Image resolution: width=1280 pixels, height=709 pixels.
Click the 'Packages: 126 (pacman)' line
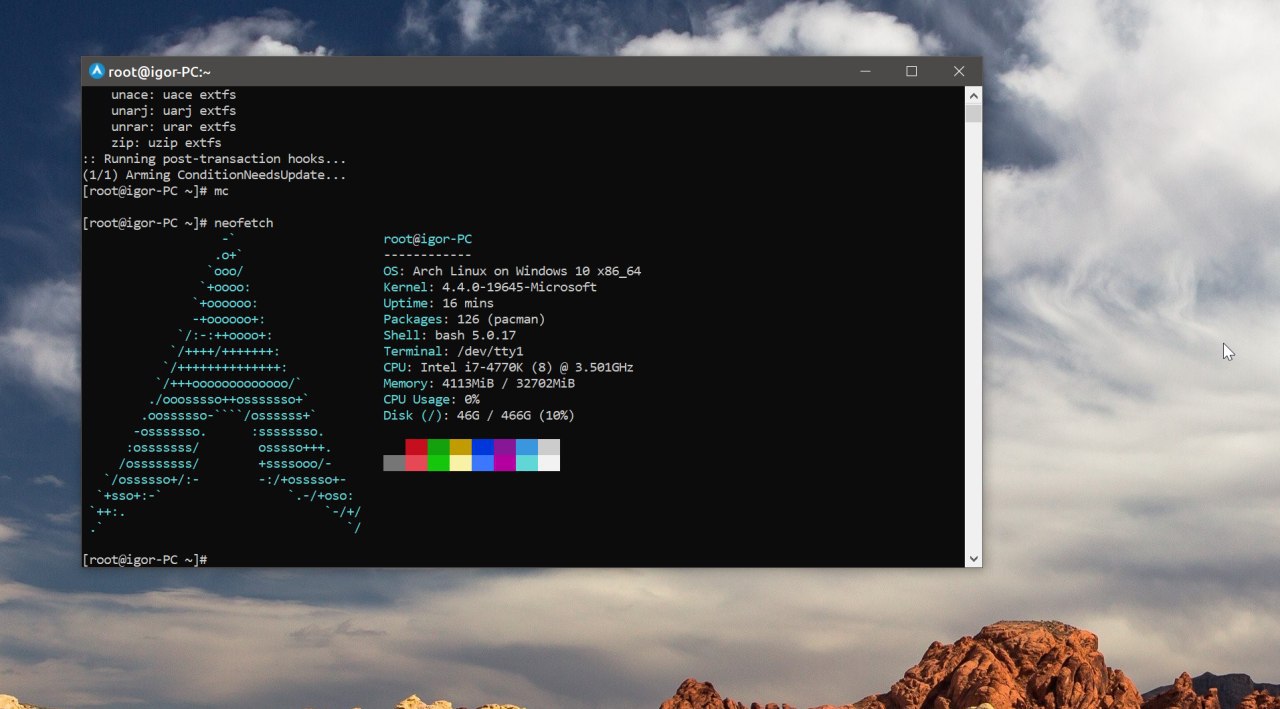tap(464, 319)
